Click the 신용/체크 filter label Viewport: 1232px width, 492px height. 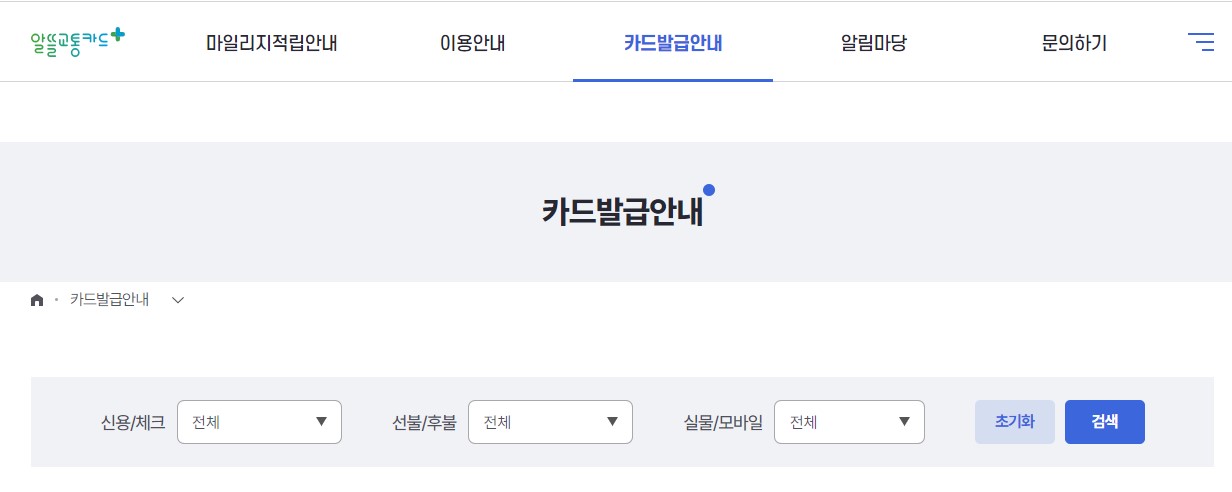pos(133,423)
